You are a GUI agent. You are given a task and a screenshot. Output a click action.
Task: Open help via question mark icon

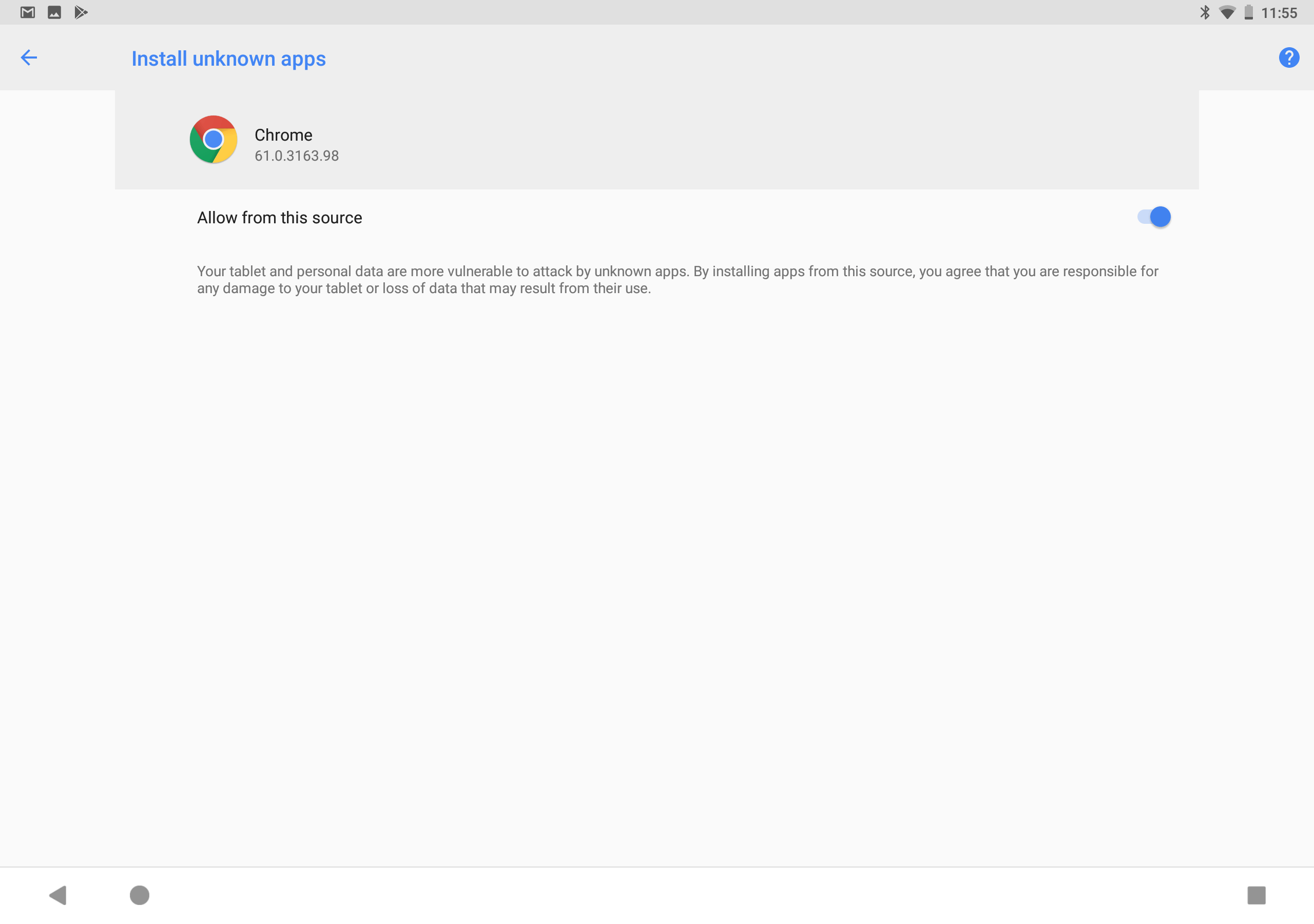pos(1288,57)
